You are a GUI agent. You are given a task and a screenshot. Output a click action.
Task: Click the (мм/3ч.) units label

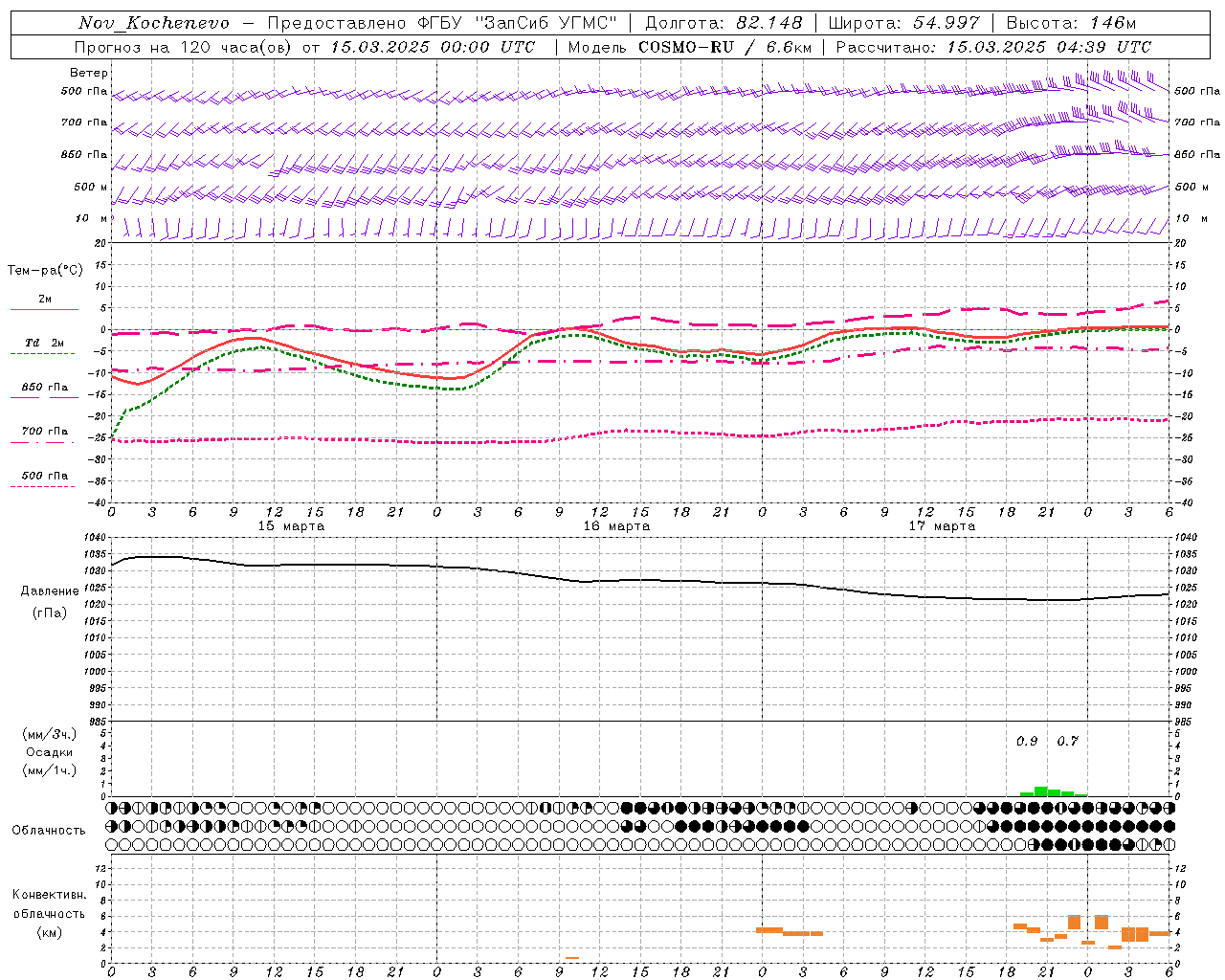click(50, 734)
